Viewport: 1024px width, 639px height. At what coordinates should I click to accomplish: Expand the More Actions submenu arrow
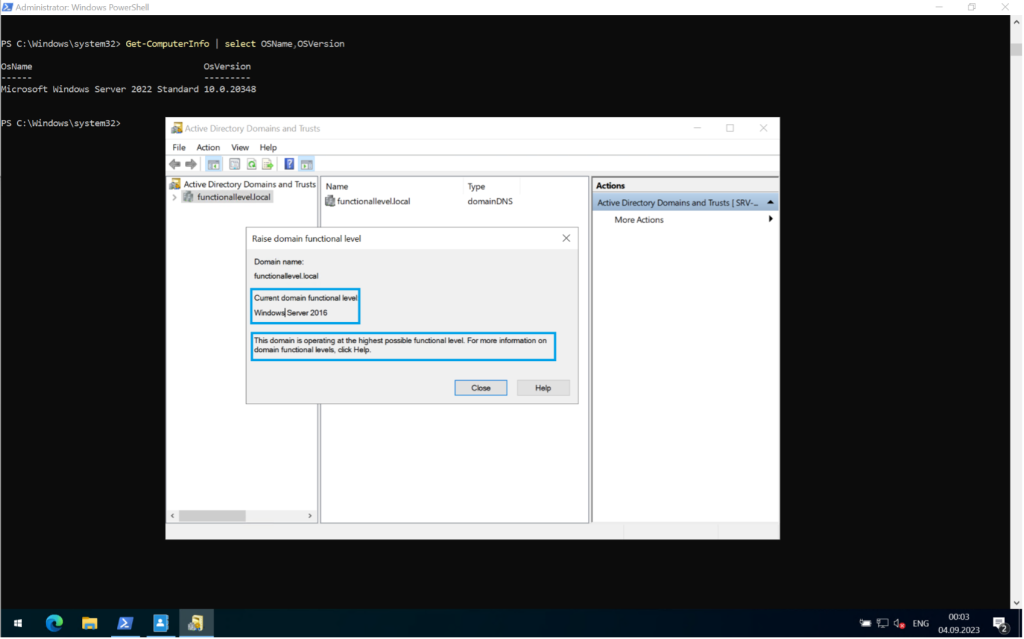pyautogui.click(x=769, y=219)
